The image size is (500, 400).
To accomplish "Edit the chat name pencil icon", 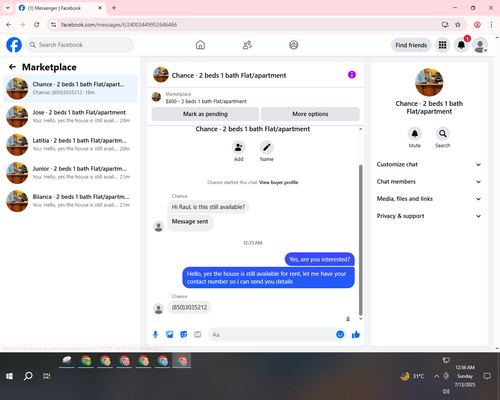I will [266, 147].
